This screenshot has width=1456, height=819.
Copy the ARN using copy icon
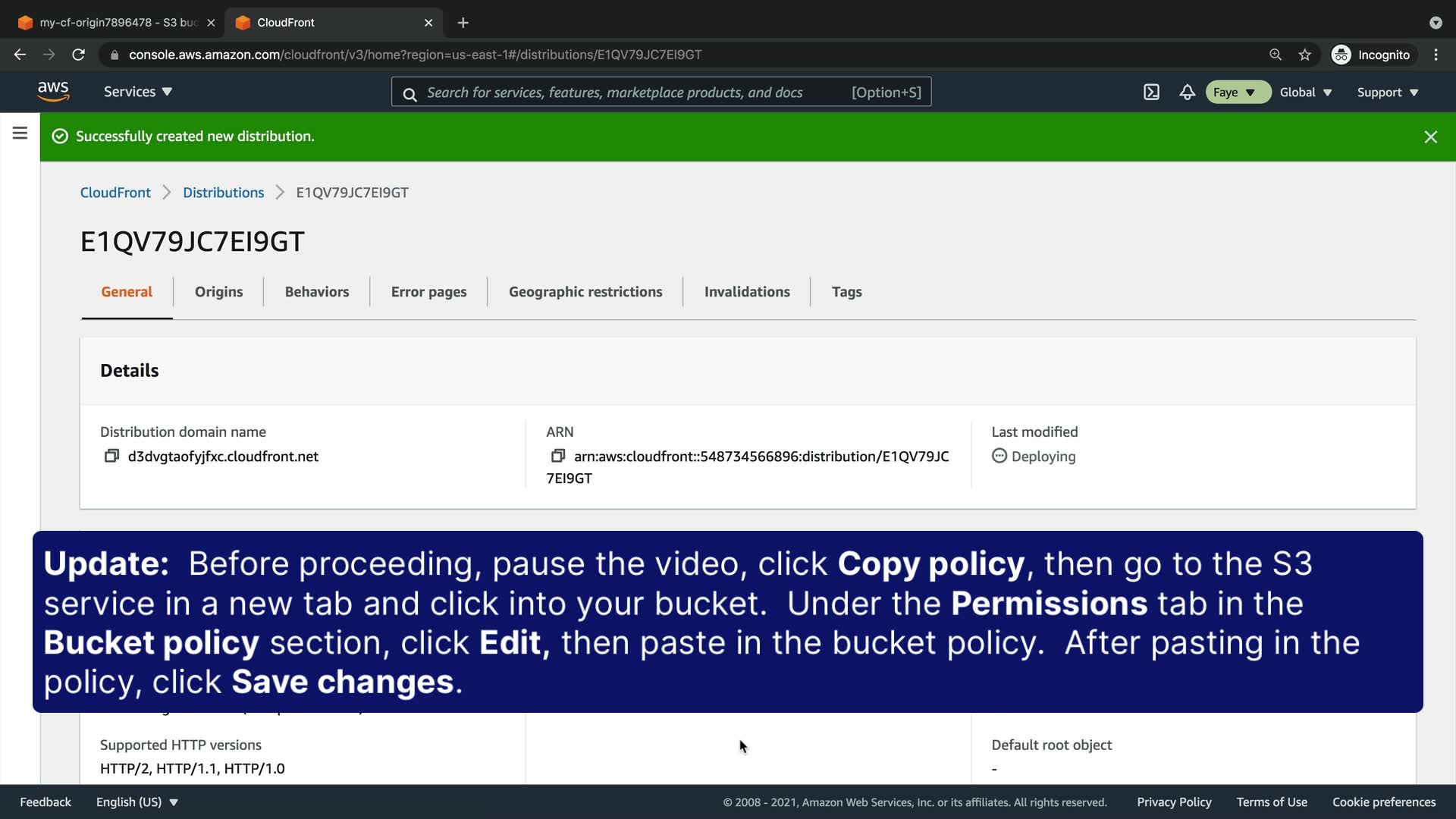558,456
